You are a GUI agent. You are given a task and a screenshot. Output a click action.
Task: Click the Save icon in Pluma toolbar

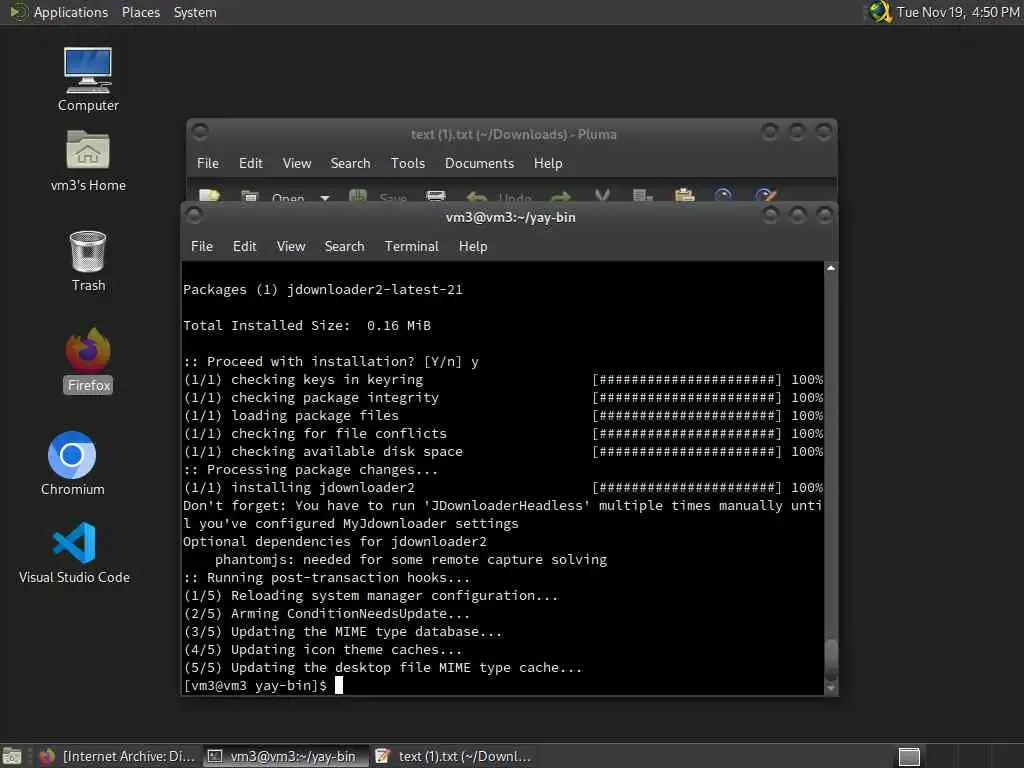[x=357, y=195]
